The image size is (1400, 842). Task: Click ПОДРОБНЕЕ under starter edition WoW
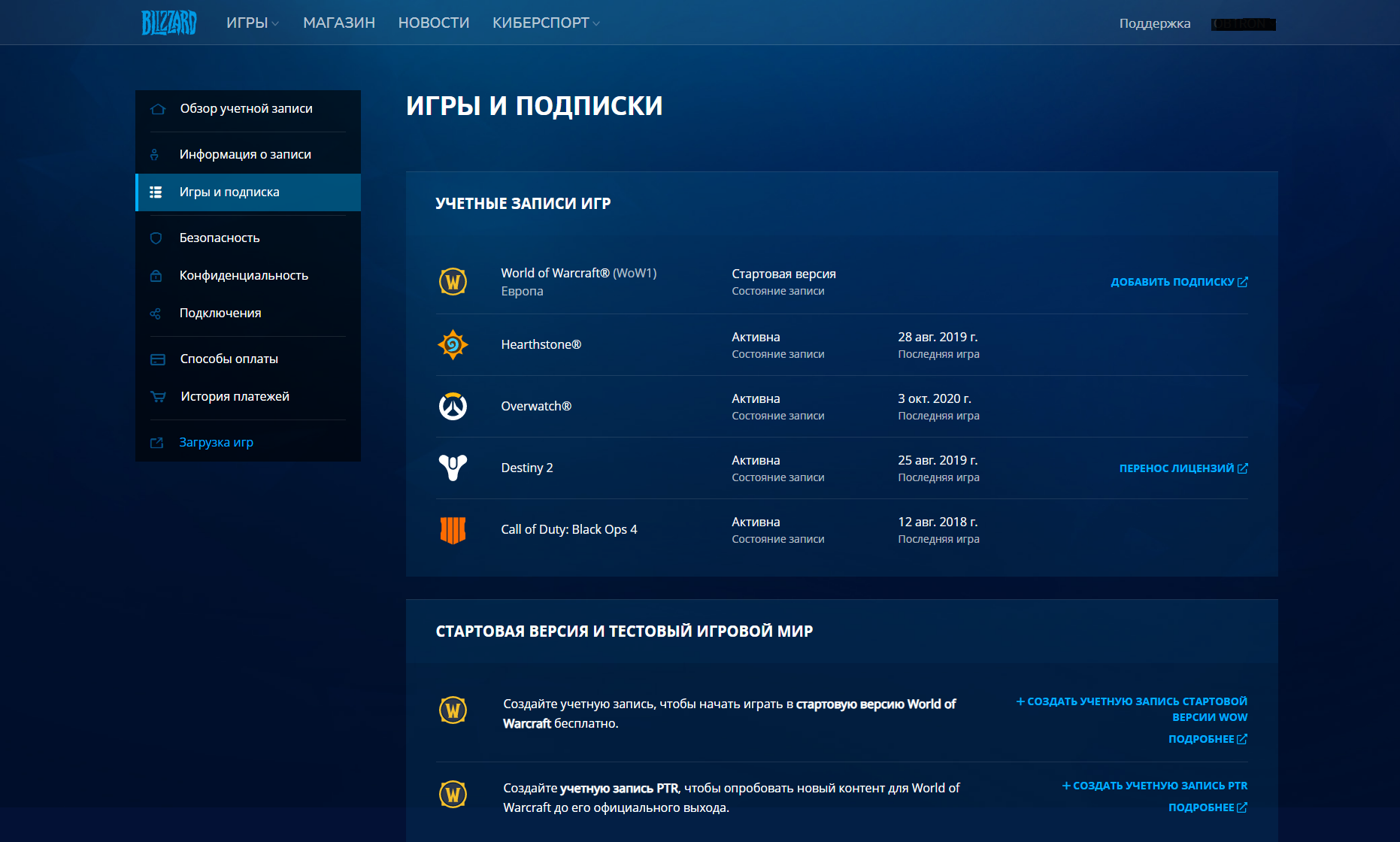[1208, 739]
